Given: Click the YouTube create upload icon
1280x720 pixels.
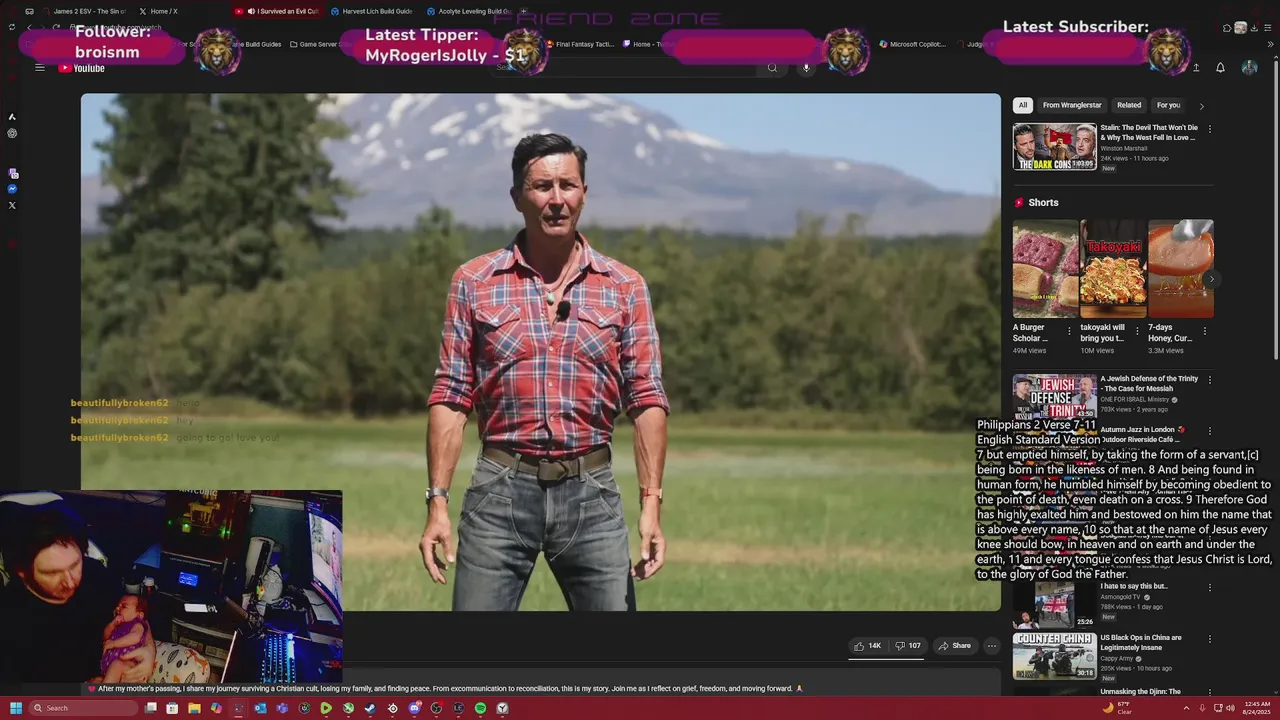Looking at the screenshot, I should pyautogui.click(x=1196, y=68).
